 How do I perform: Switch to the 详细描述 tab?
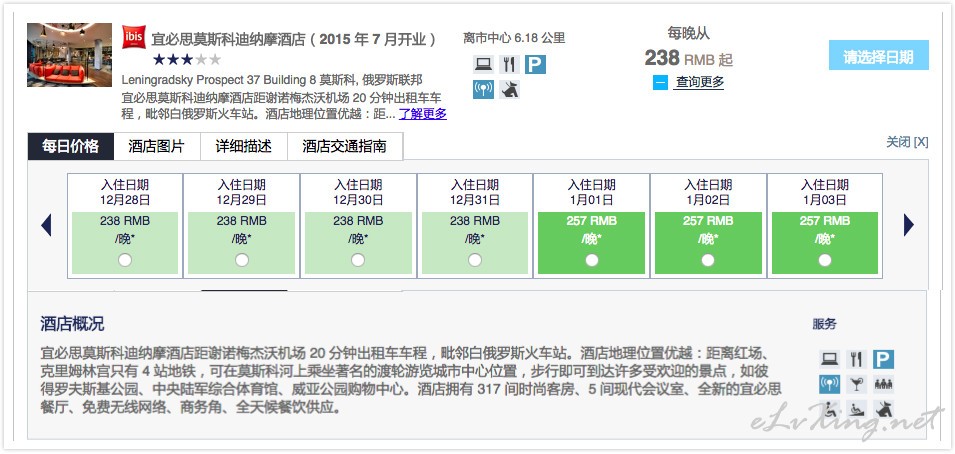tap(244, 146)
